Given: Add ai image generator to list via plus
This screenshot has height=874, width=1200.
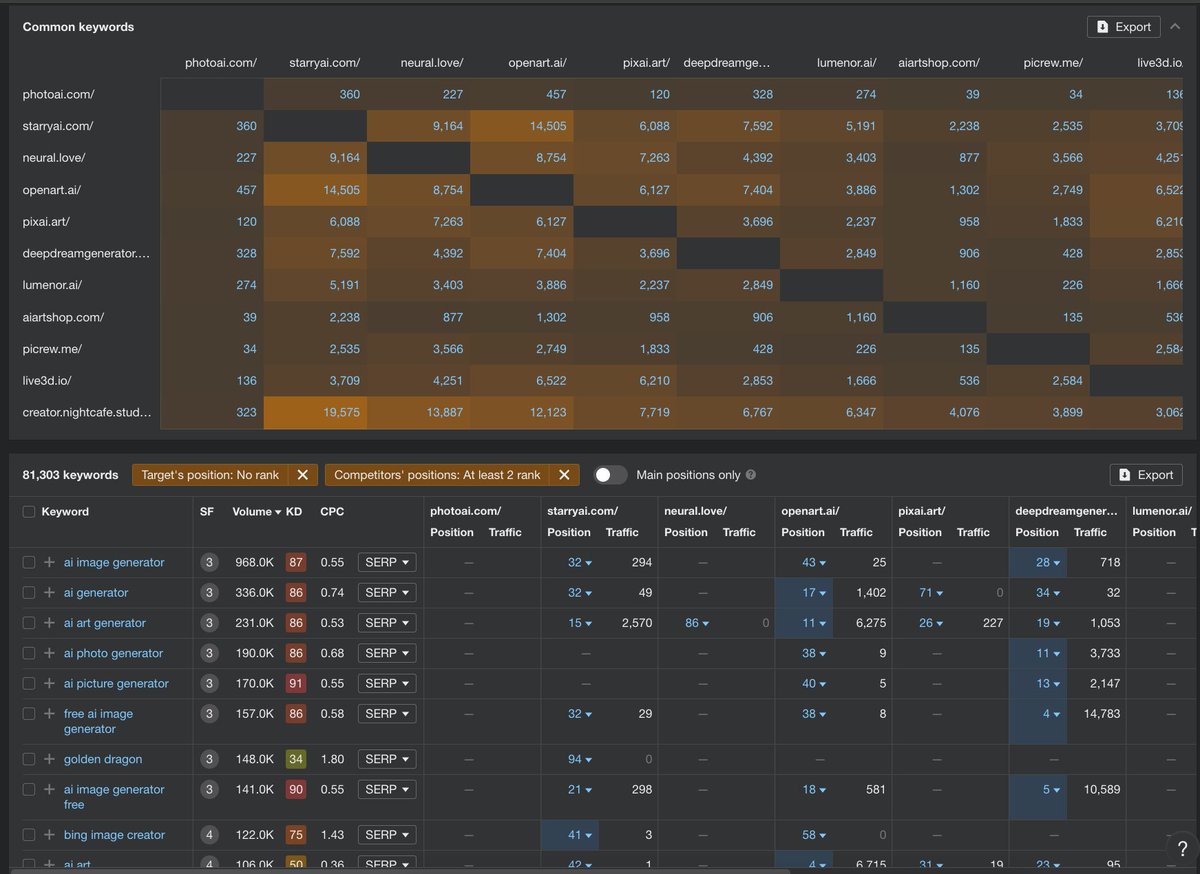Looking at the screenshot, I should [x=49, y=562].
